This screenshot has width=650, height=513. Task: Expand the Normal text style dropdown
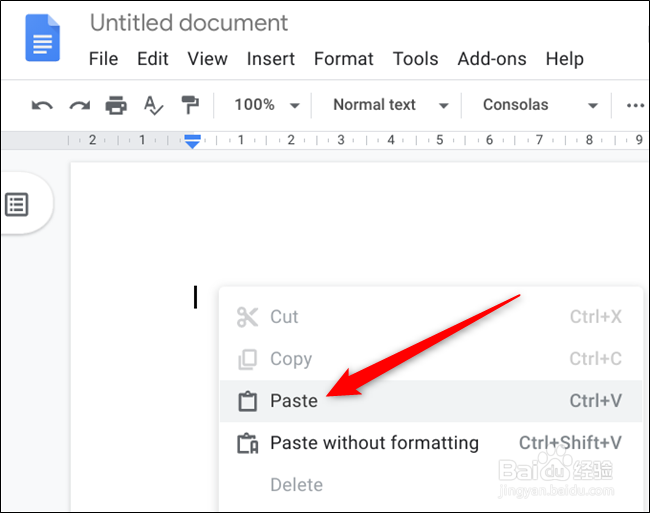[389, 105]
